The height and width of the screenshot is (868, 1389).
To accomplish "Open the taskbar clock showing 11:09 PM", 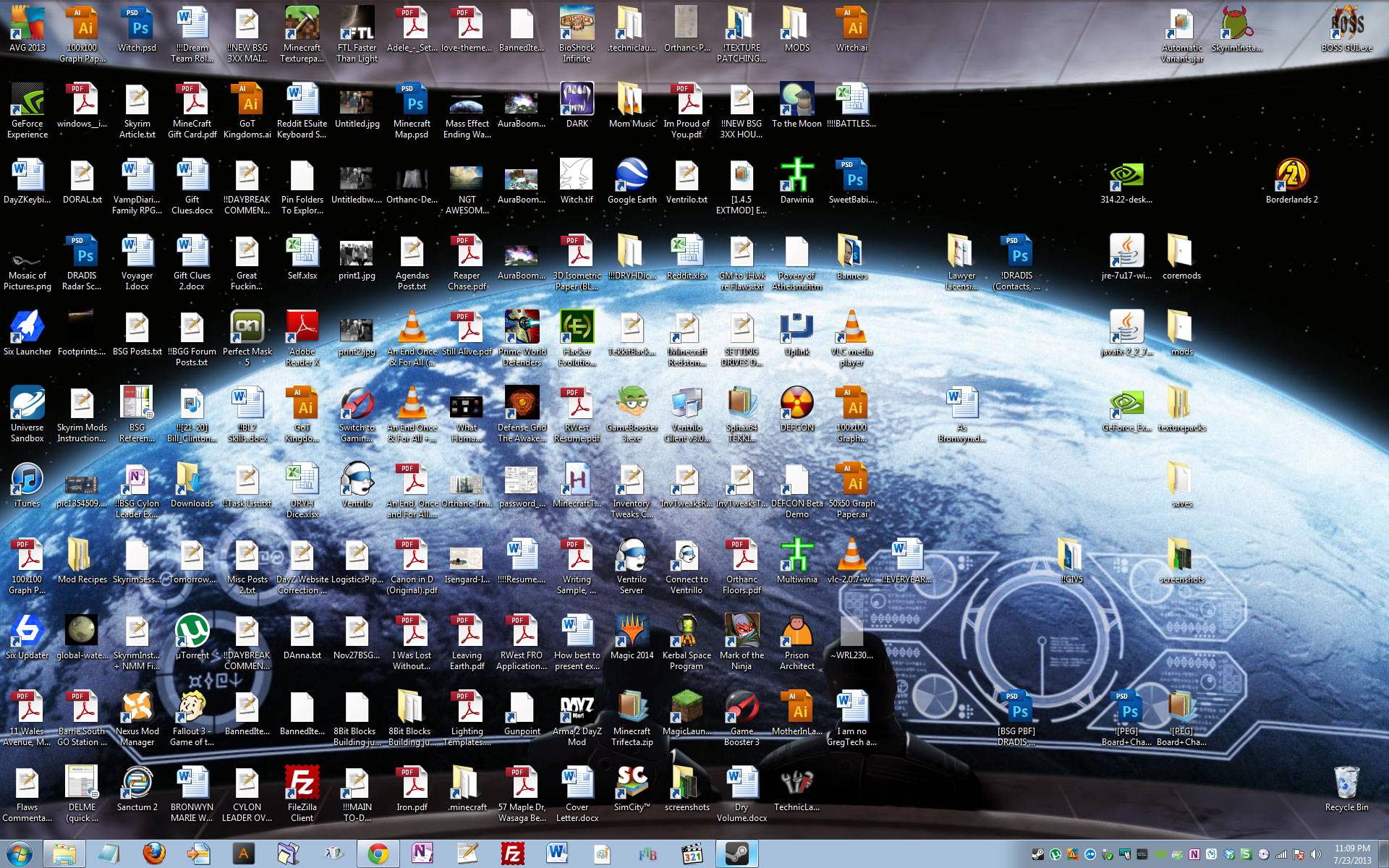I will 1352,854.
